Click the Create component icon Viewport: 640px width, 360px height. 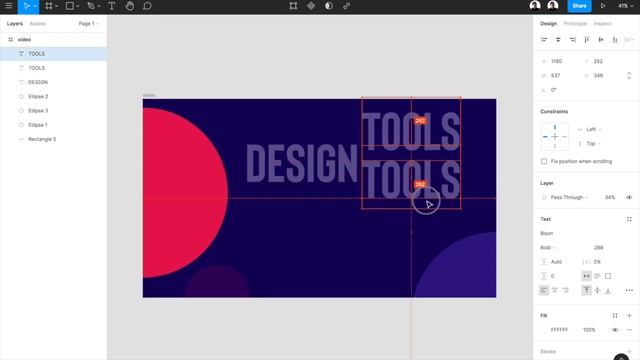(x=311, y=6)
